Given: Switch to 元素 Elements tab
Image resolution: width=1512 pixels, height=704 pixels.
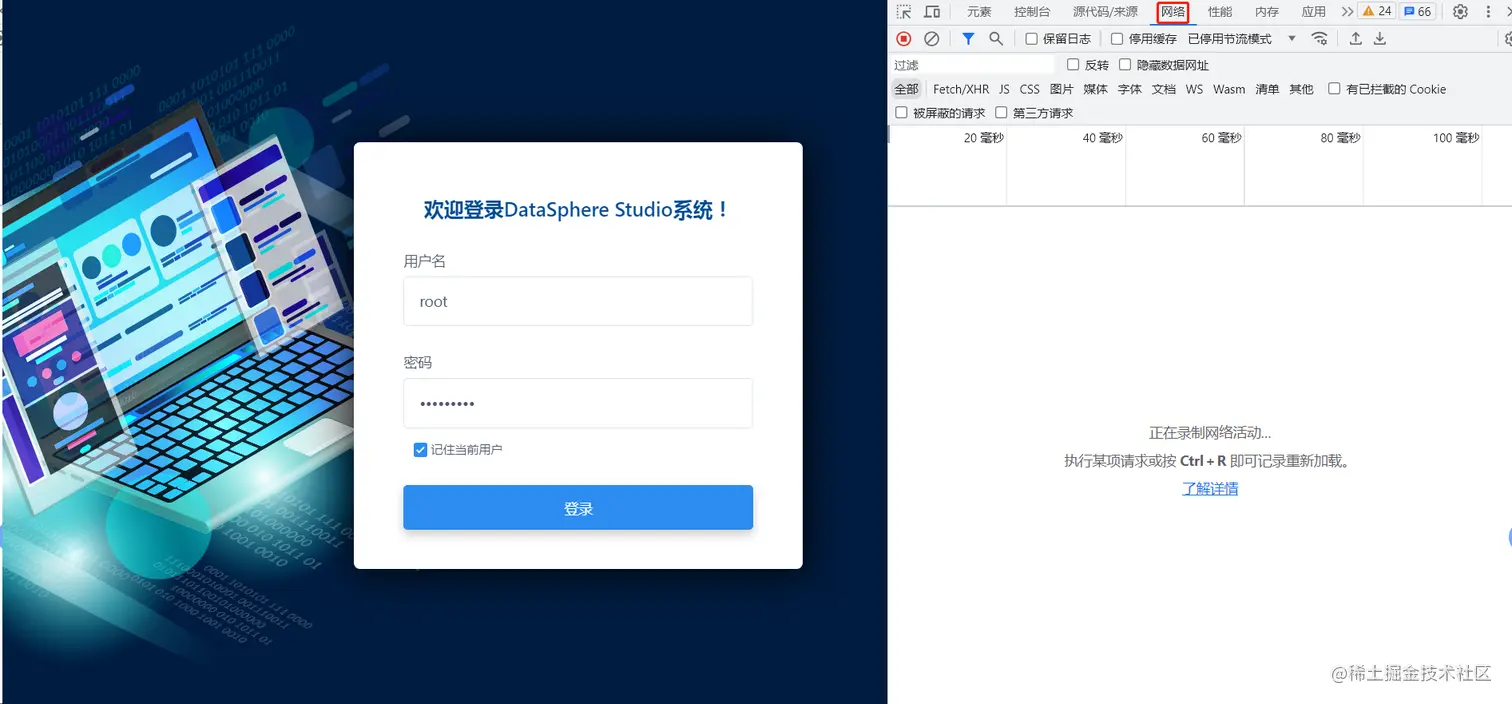Looking at the screenshot, I should pyautogui.click(x=979, y=12).
